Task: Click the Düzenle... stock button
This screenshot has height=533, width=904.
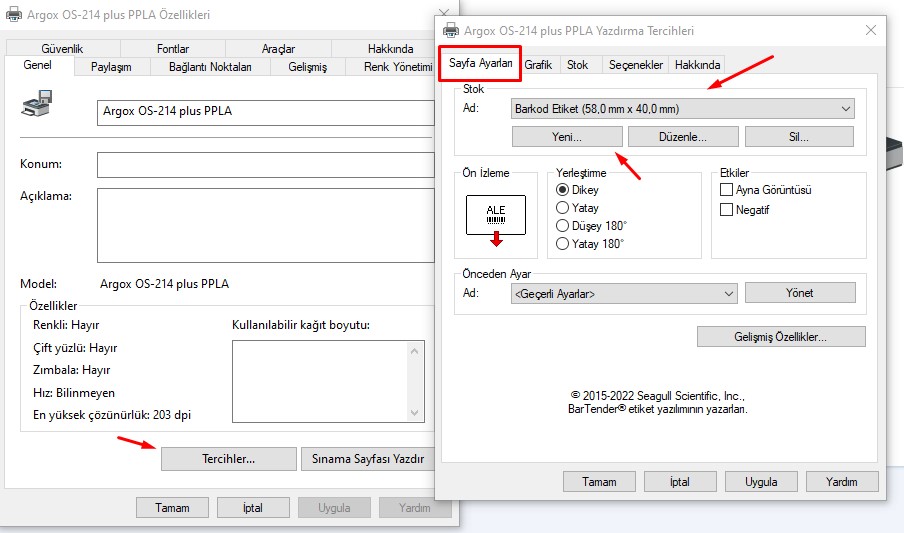Action: pos(683,137)
